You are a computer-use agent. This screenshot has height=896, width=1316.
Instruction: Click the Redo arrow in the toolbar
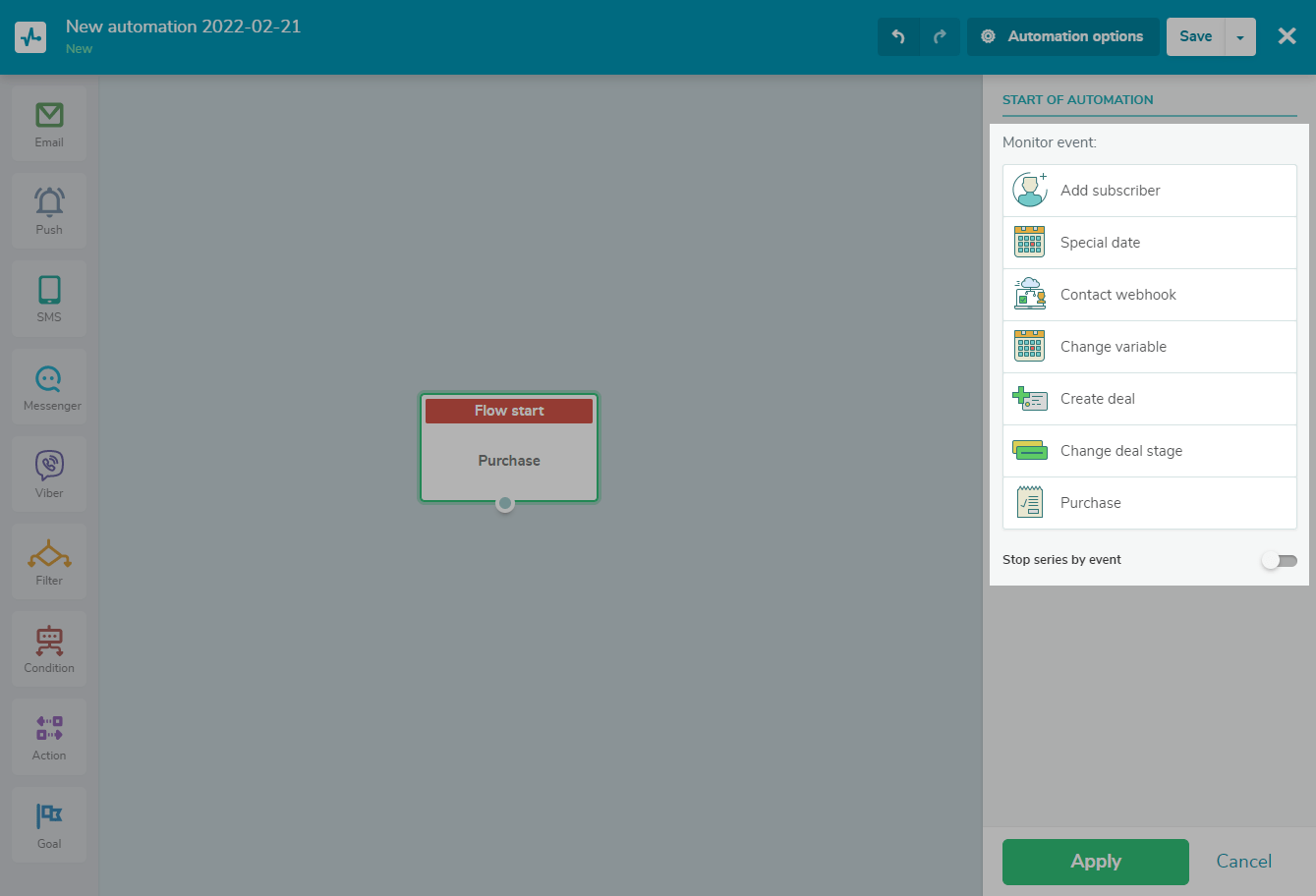point(940,36)
